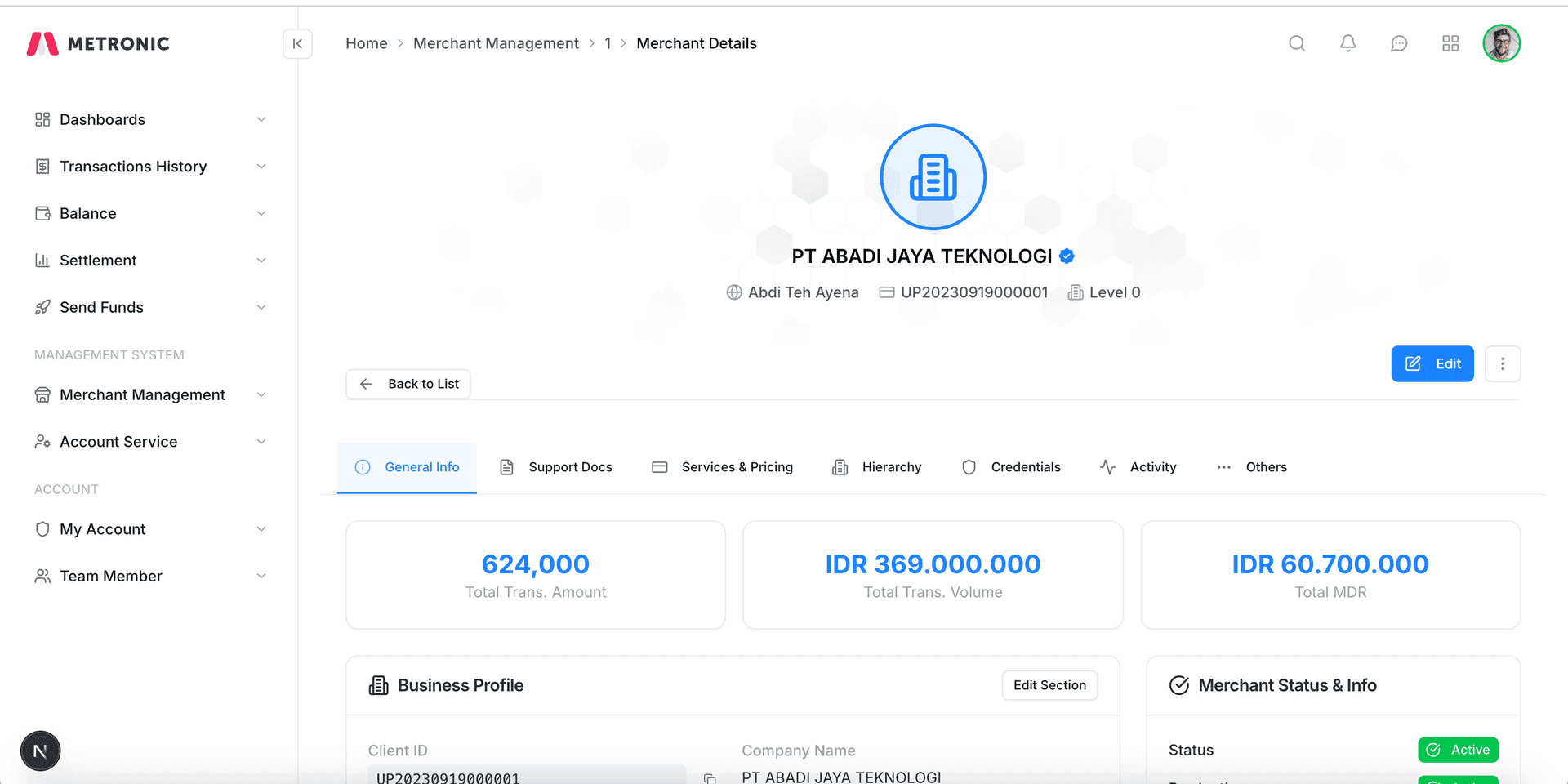Screen dimensions: 1568x784
Task: Open the notifications bell
Action: point(1348,43)
